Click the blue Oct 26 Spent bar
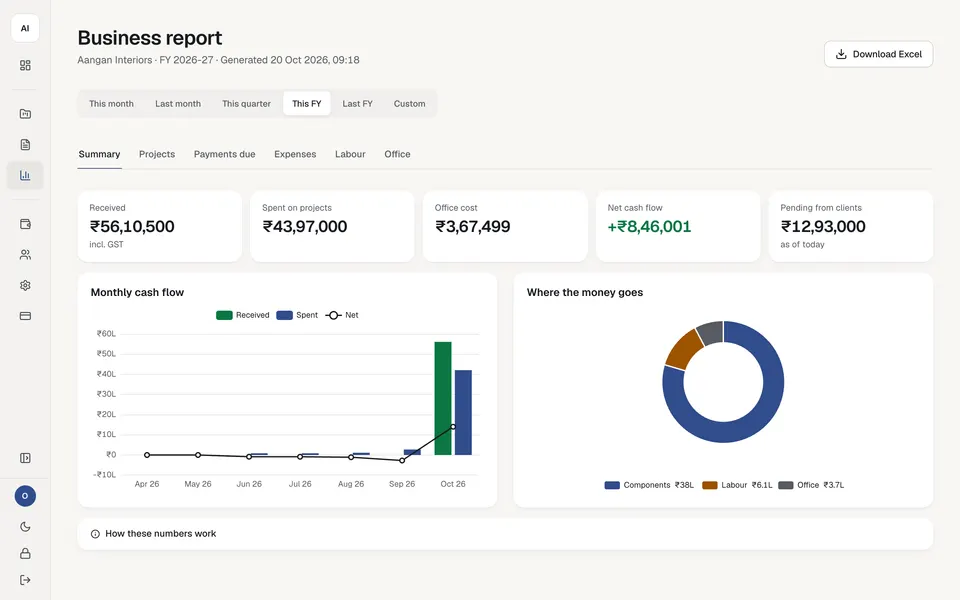960x600 pixels. [463, 412]
